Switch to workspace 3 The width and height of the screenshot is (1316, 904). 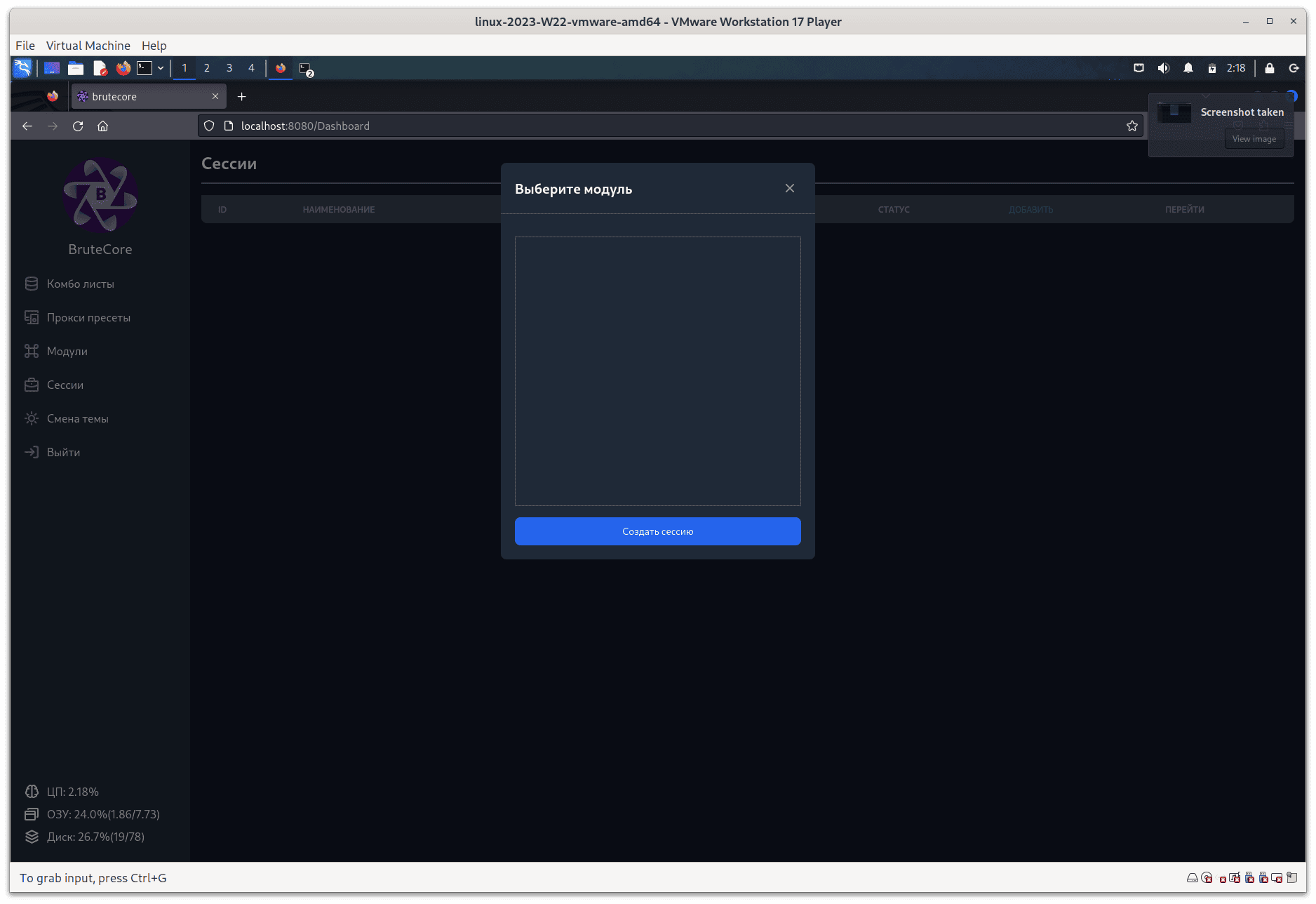coord(229,68)
